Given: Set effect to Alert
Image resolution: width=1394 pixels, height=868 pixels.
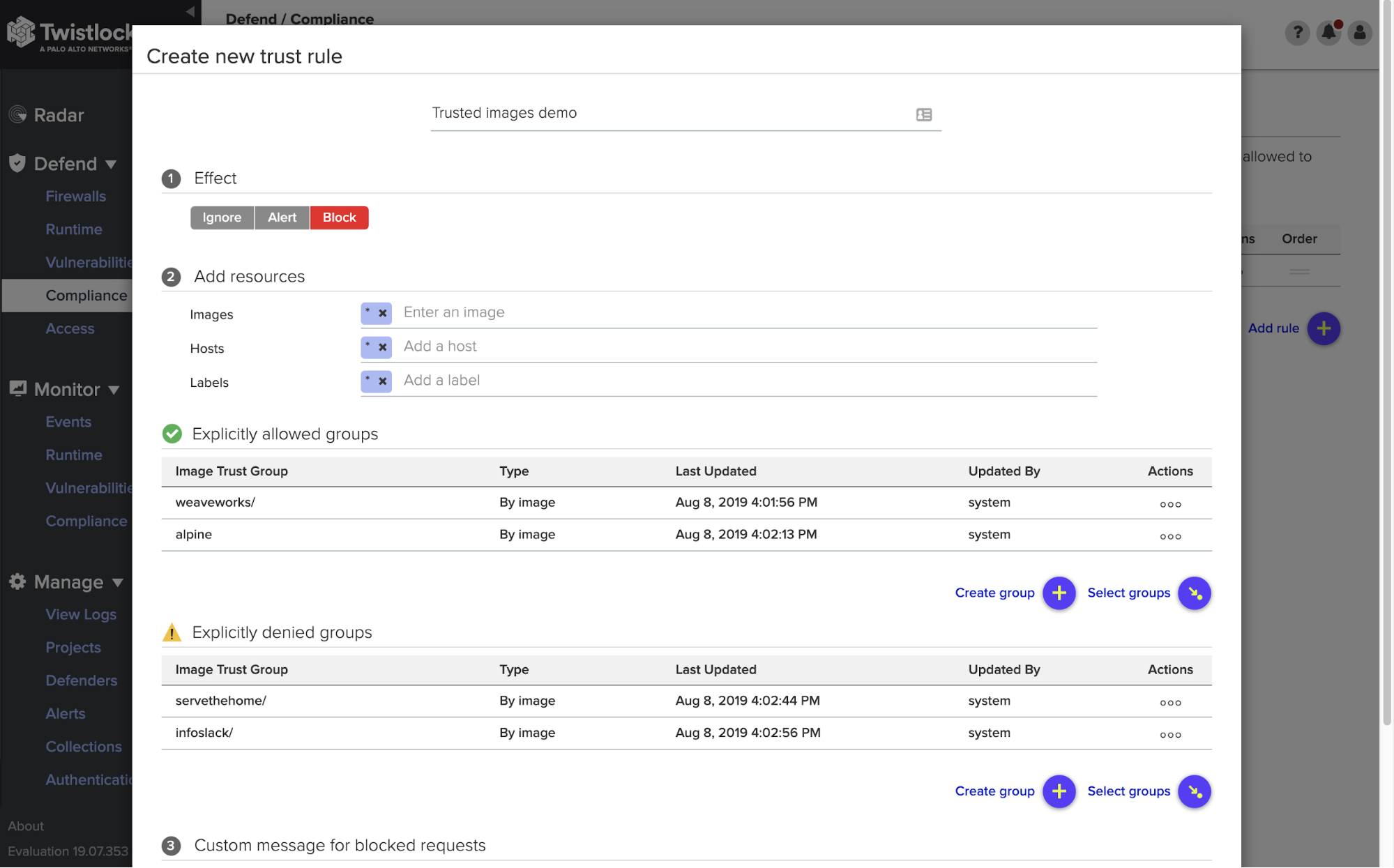Looking at the screenshot, I should point(282,218).
